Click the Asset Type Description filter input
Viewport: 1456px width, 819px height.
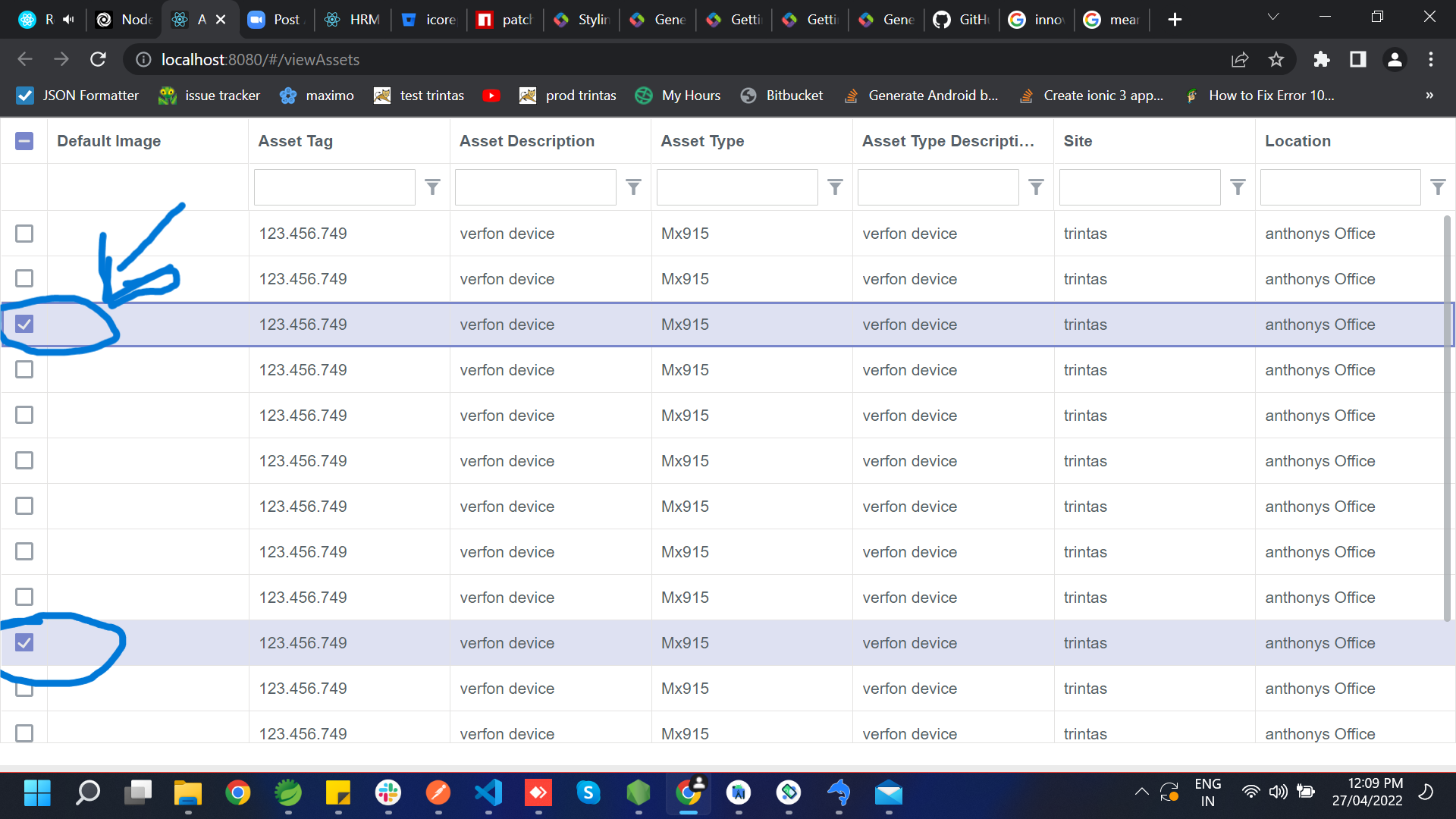937,187
